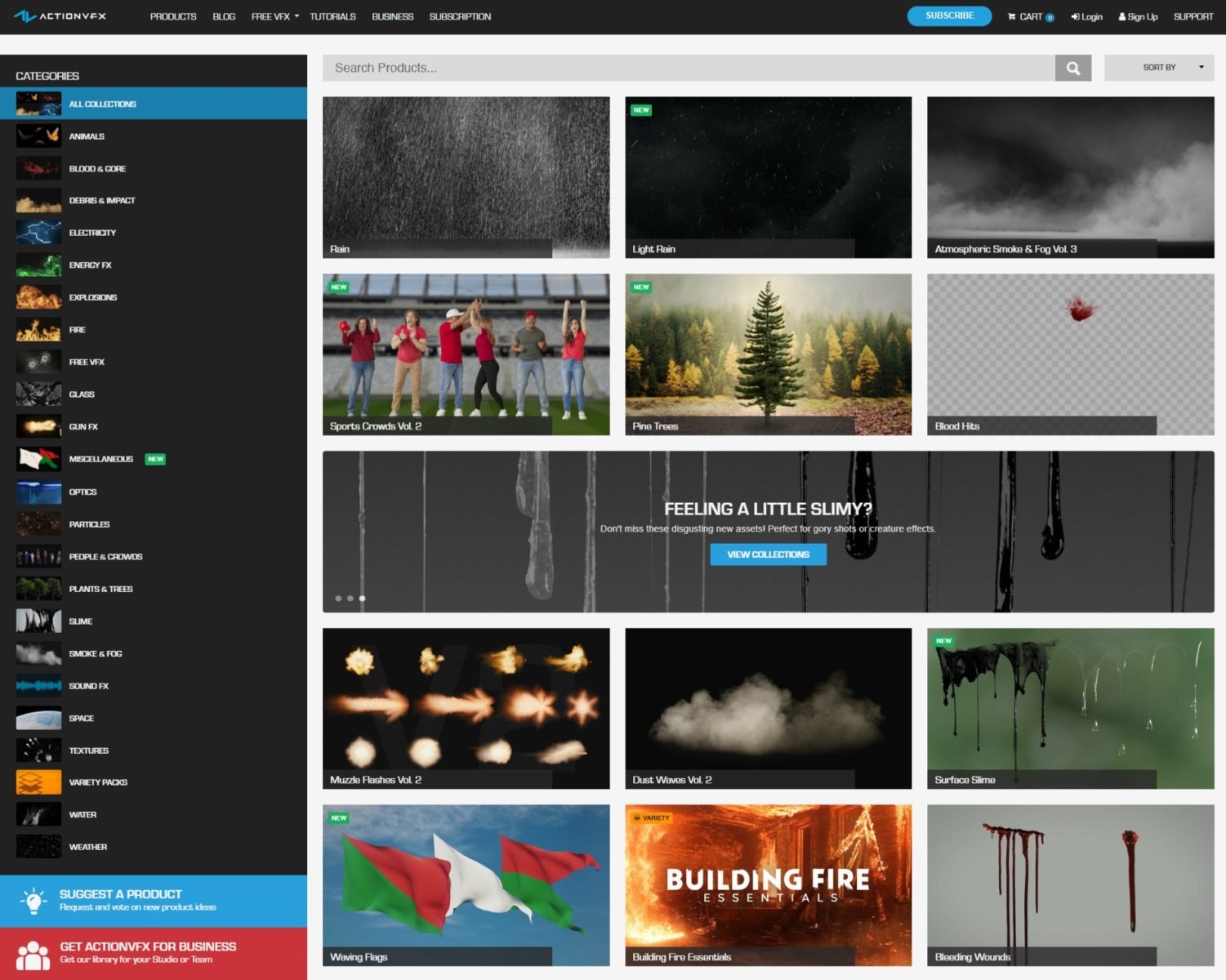Image resolution: width=1226 pixels, height=980 pixels.
Task: Click the Login user icon
Action: [1075, 16]
